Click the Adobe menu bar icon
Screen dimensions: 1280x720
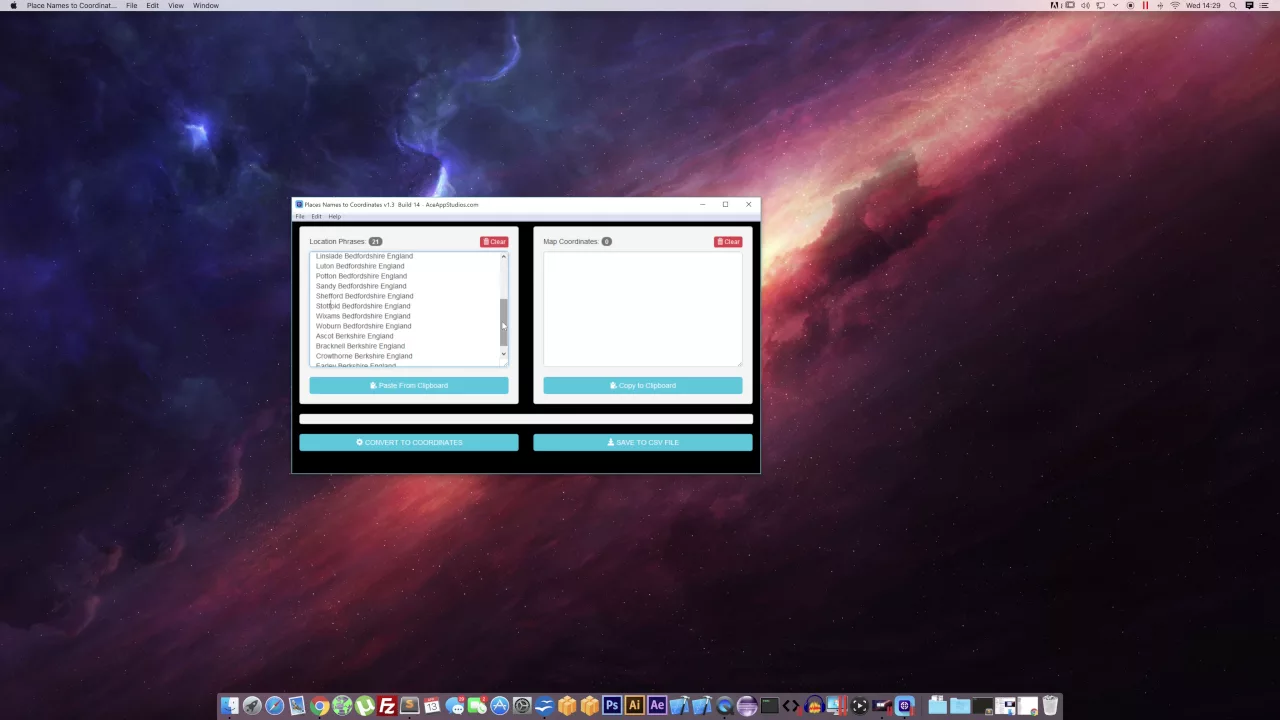click(1054, 5)
